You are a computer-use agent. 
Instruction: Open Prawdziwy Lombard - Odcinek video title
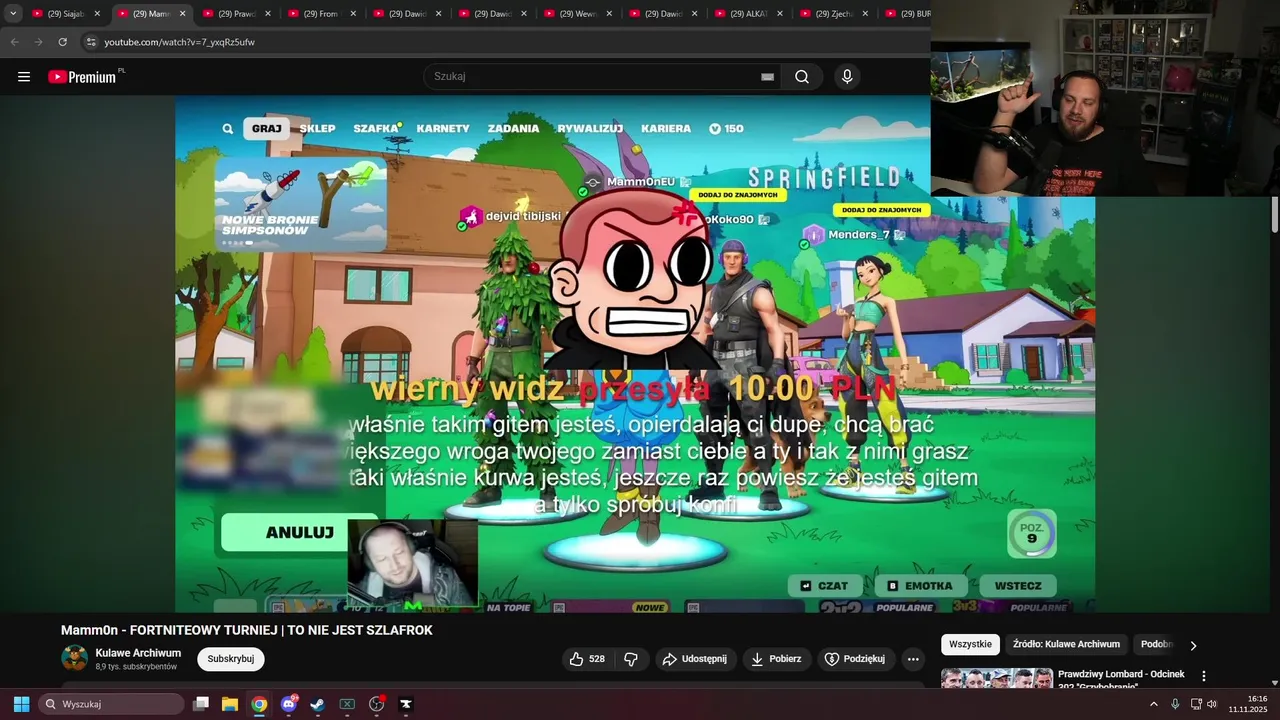[x=1121, y=680]
